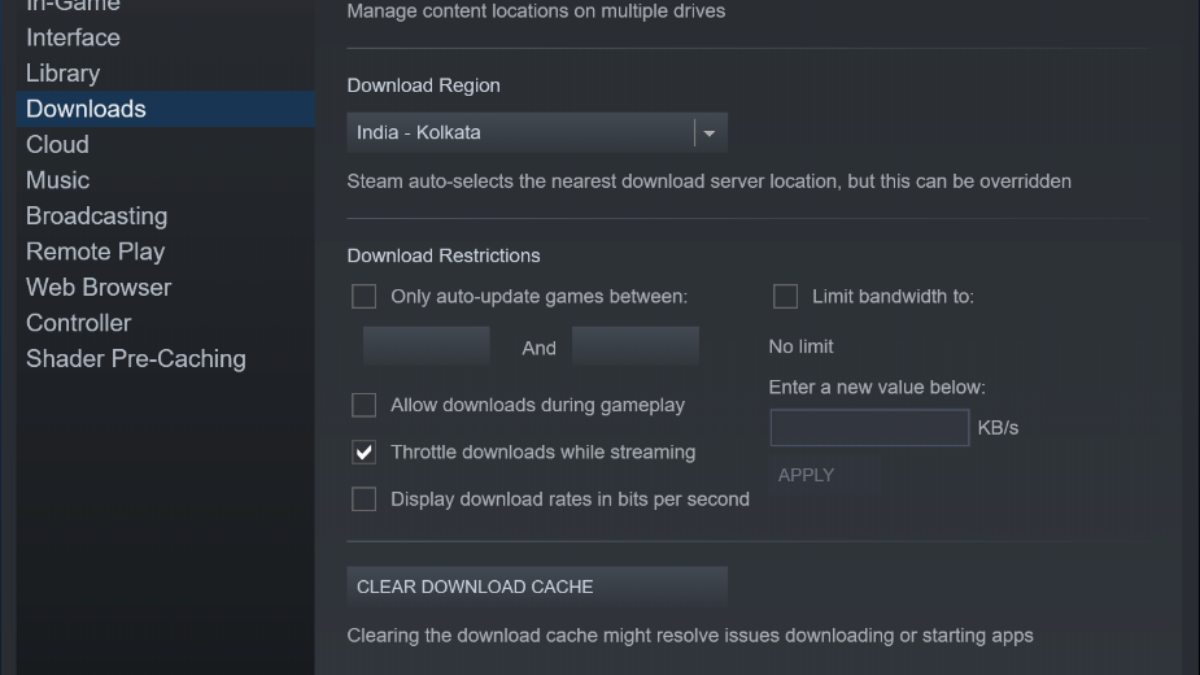This screenshot has height=675, width=1200.
Task: Enable Display download rates in bits per second
Action: [364, 499]
